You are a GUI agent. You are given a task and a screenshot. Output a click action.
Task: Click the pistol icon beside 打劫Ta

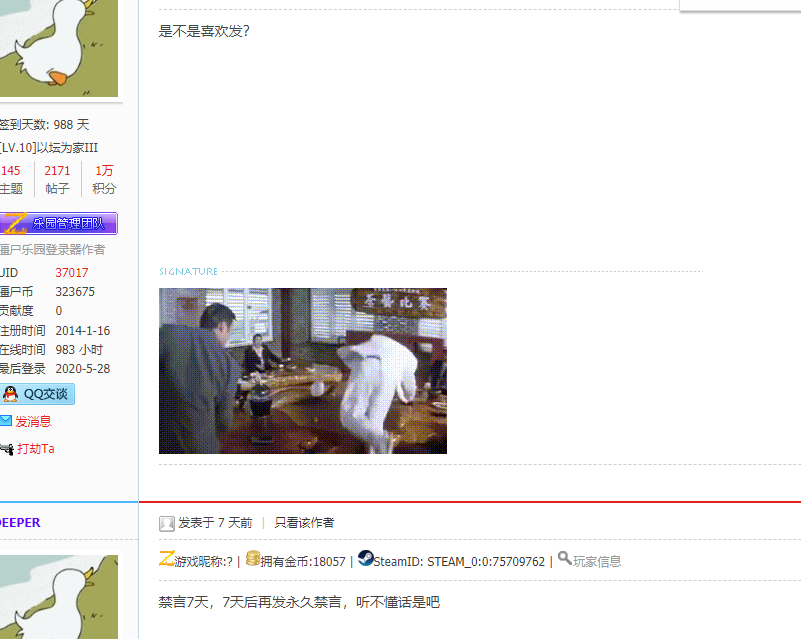(x=9, y=448)
